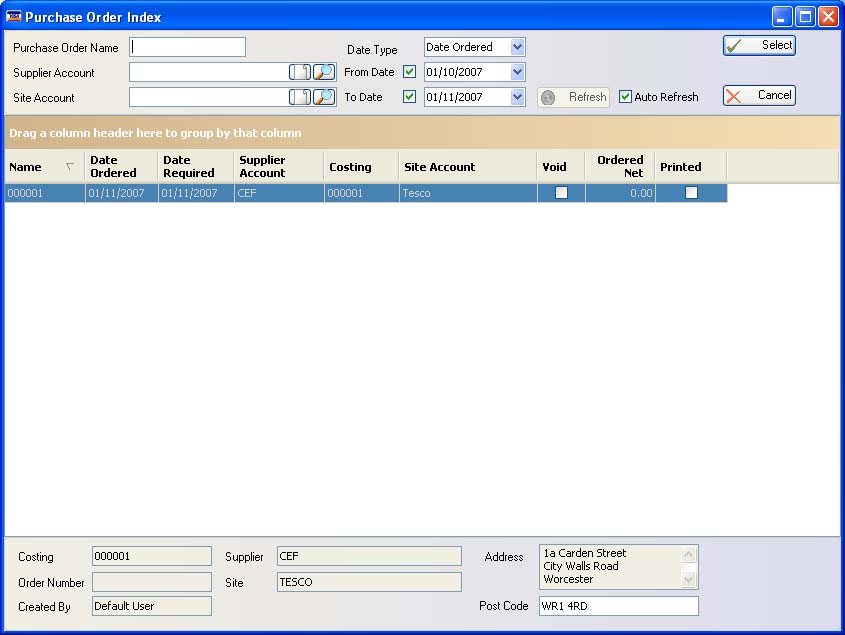This screenshot has height=635, width=845.
Task: Click the Supplier Account browse list icon
Action: [x=300, y=72]
